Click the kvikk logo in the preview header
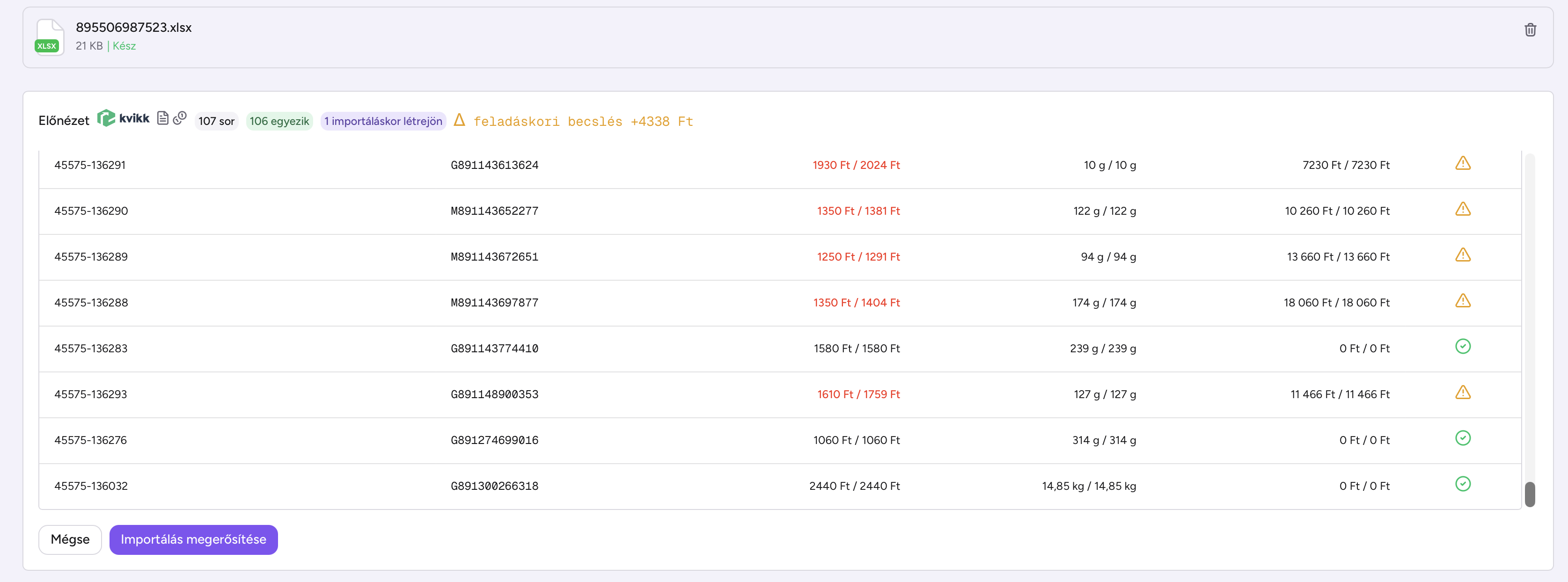The image size is (1568, 582). (x=124, y=118)
